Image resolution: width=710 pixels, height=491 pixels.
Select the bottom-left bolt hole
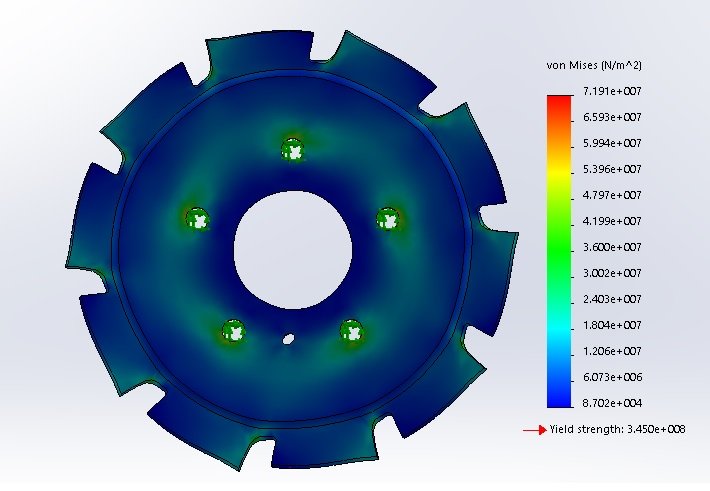234,330
